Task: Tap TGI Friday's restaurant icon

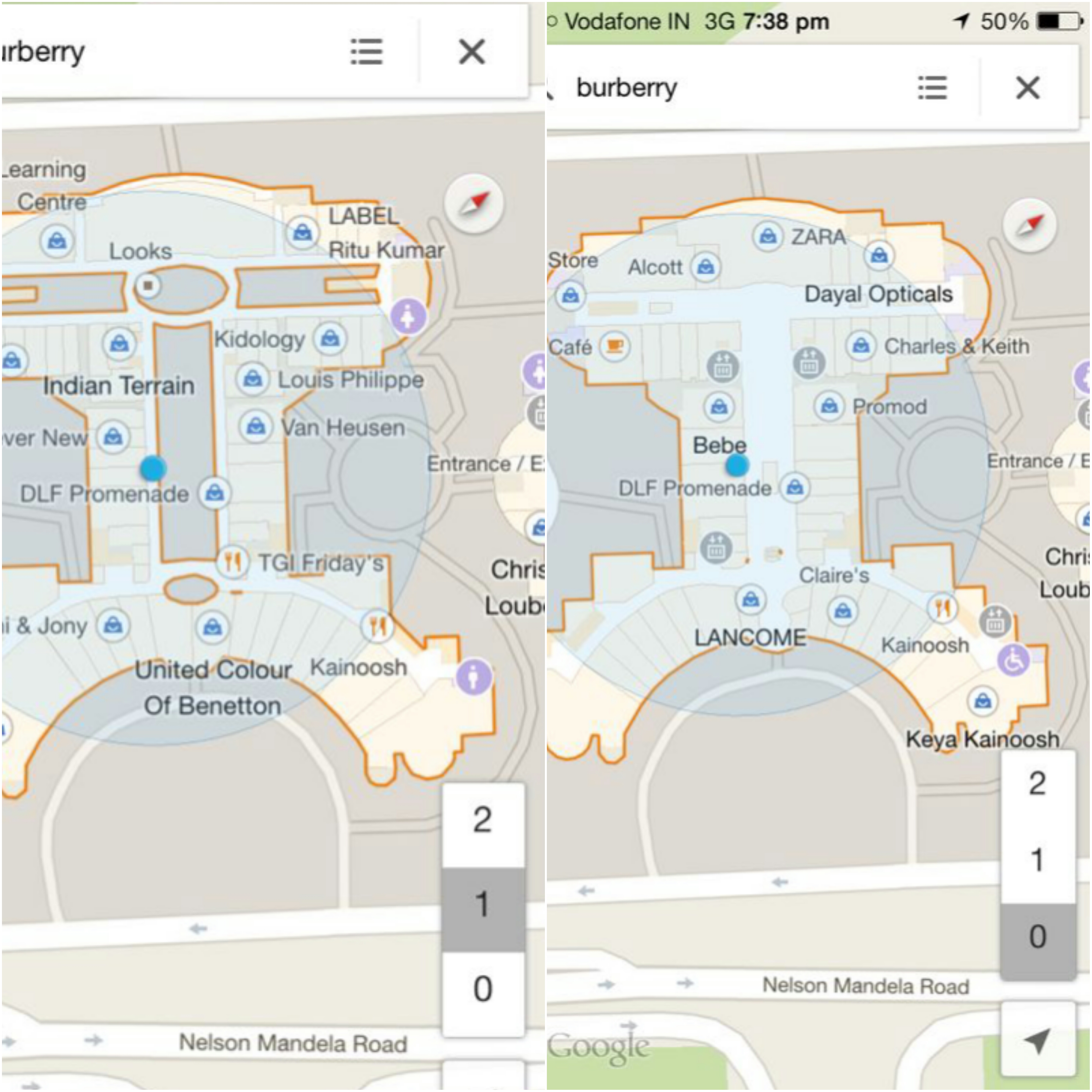Action: [x=232, y=562]
